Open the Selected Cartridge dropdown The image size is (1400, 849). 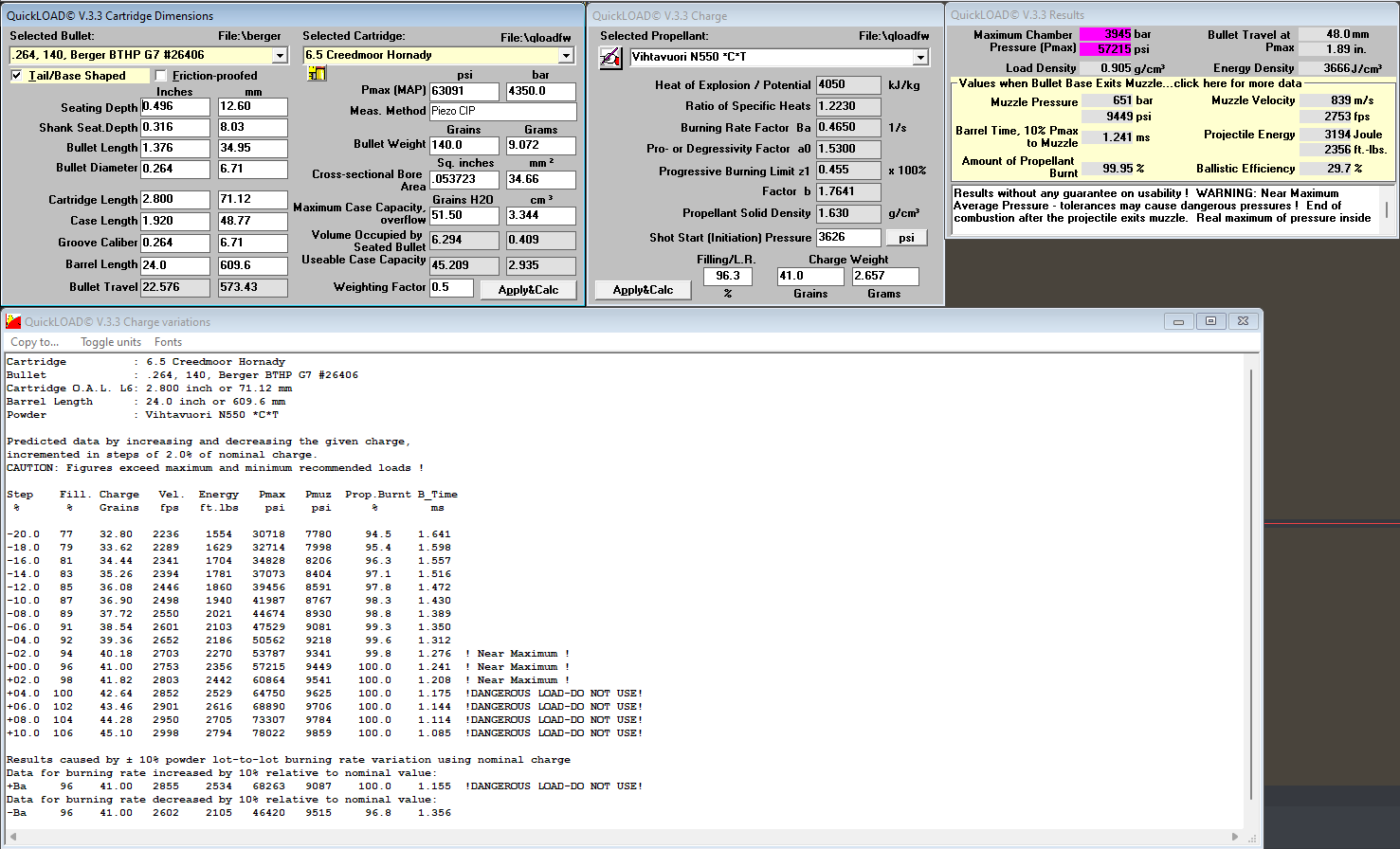tap(566, 56)
